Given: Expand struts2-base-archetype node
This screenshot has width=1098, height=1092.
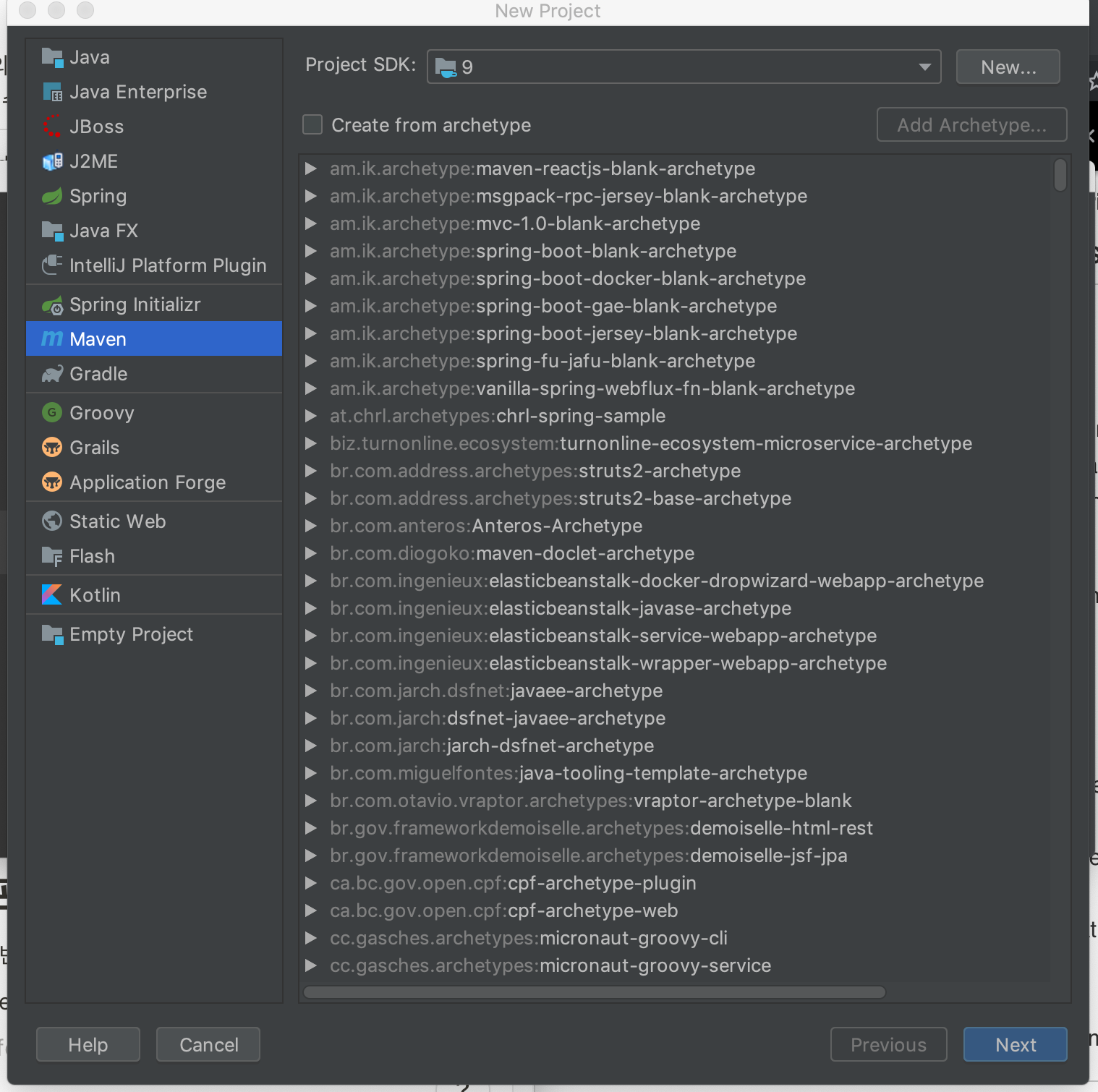Looking at the screenshot, I should pos(311,498).
